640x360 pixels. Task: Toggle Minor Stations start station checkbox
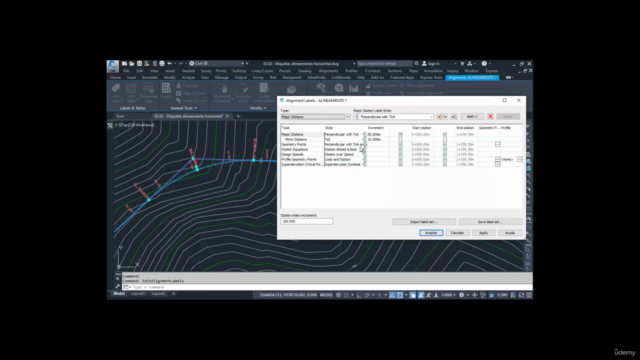[400, 139]
